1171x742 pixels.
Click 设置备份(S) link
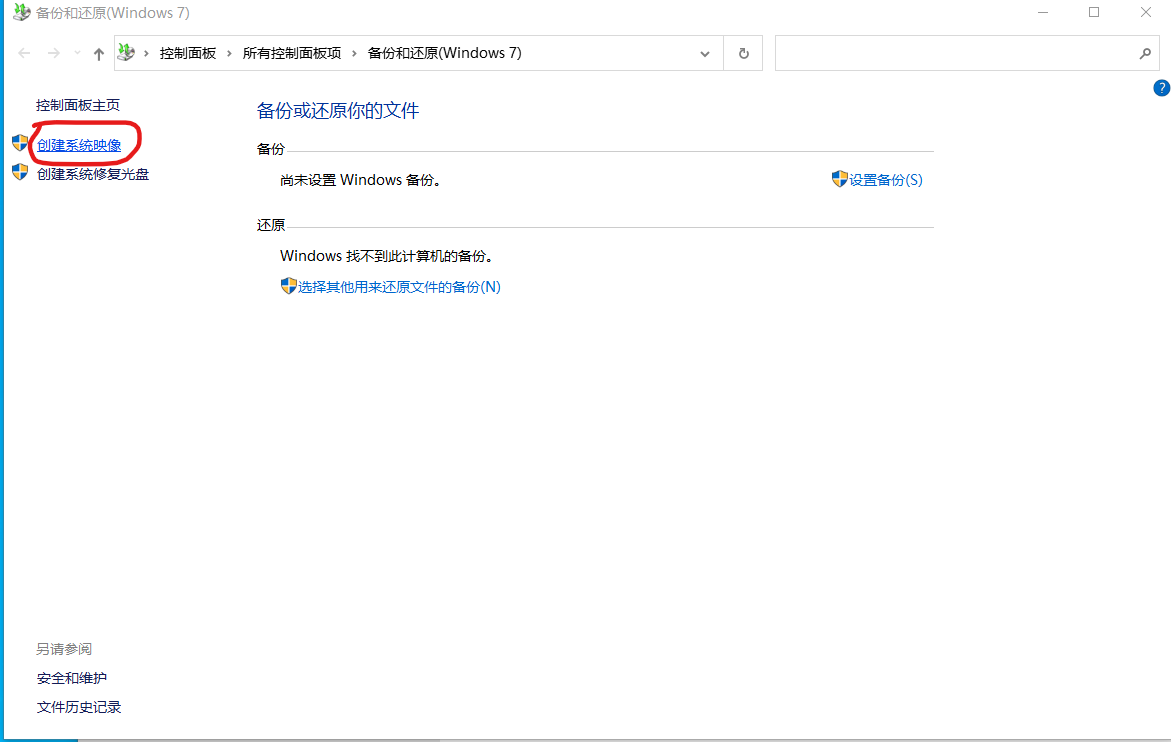pyautogui.click(x=886, y=180)
